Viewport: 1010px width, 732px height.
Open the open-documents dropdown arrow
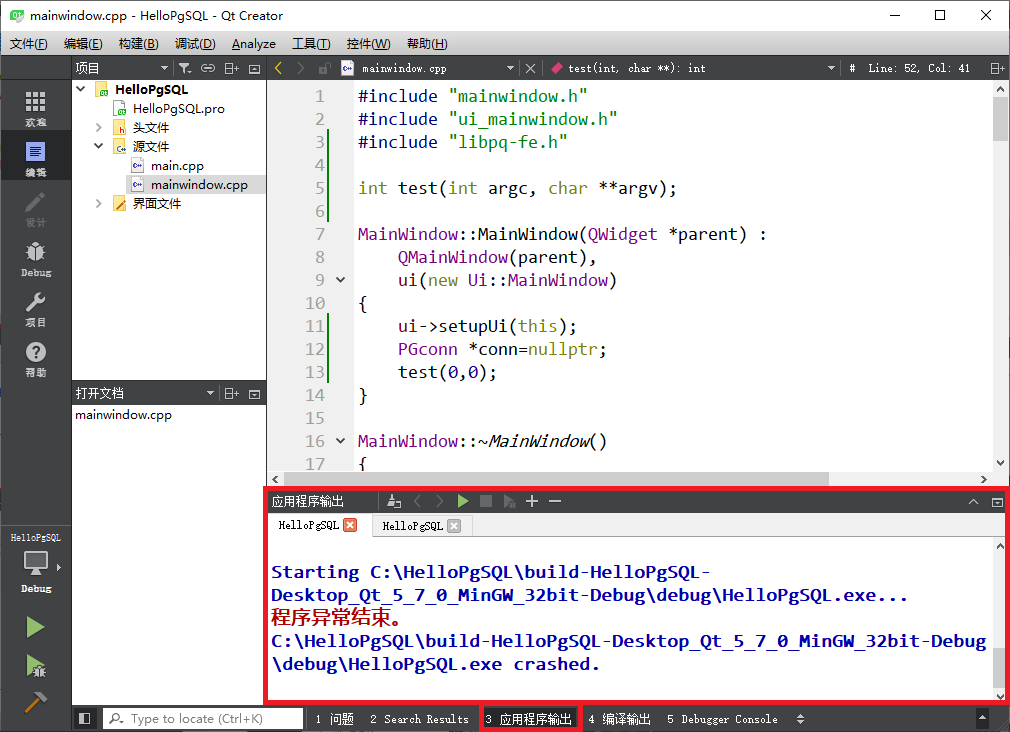pyautogui.click(x=210, y=392)
